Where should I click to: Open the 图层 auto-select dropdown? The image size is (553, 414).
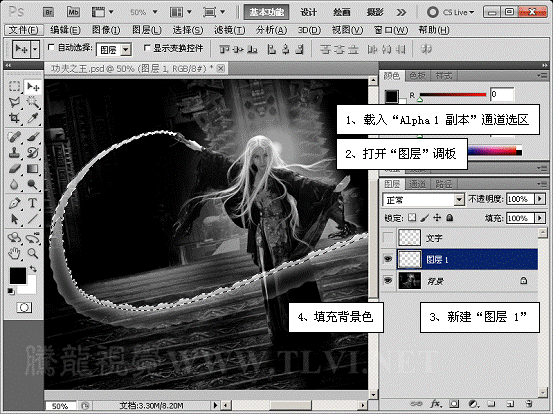(x=126, y=49)
